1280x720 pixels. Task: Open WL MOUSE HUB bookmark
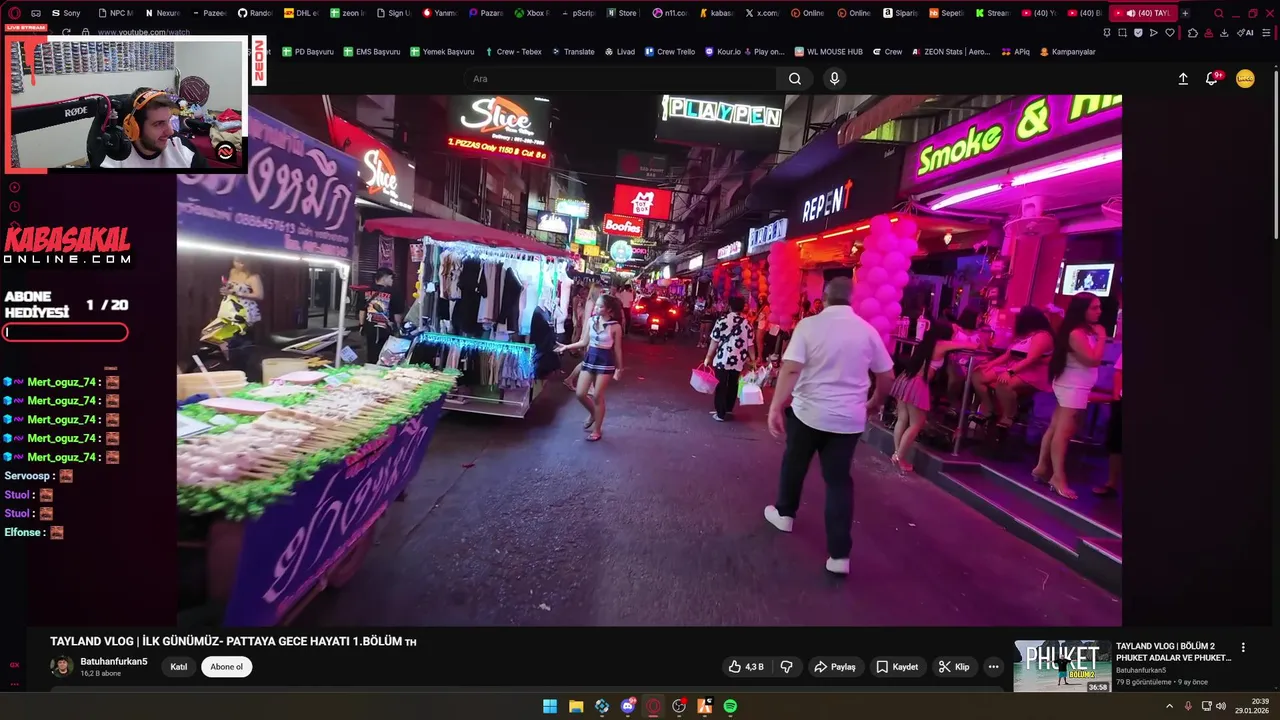pyautogui.click(x=828, y=52)
